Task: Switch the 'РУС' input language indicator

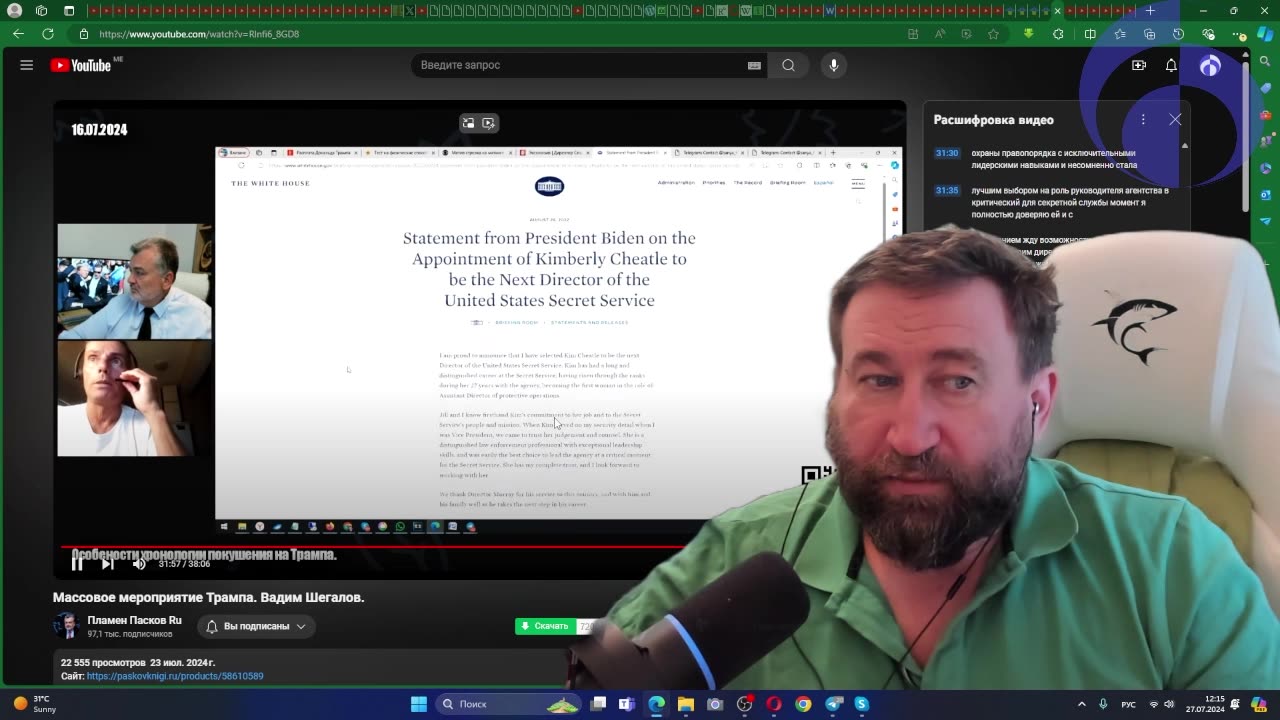Action: pyautogui.click(x=1128, y=704)
